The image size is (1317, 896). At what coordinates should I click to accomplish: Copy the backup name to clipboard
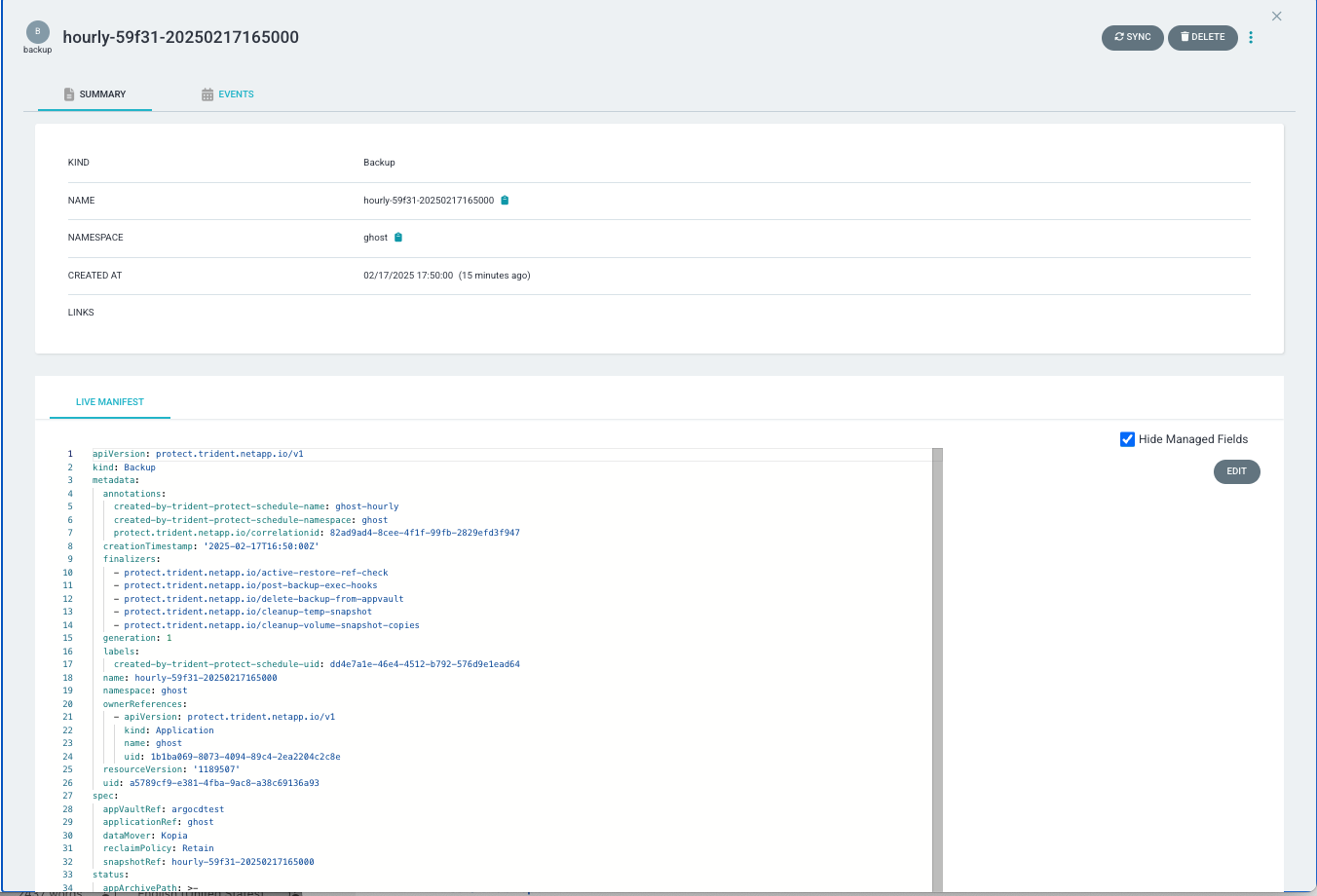pos(505,201)
